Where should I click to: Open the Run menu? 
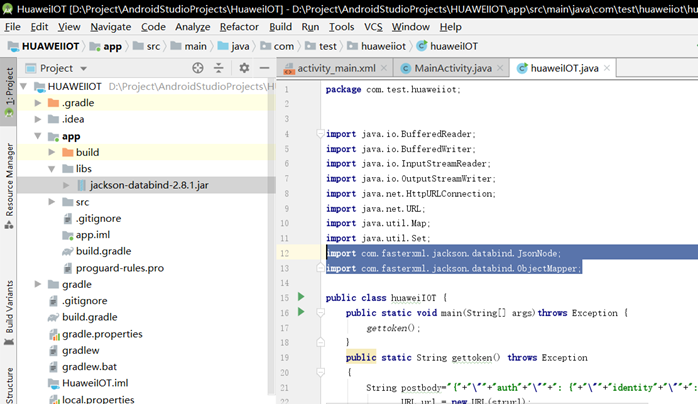(x=310, y=27)
